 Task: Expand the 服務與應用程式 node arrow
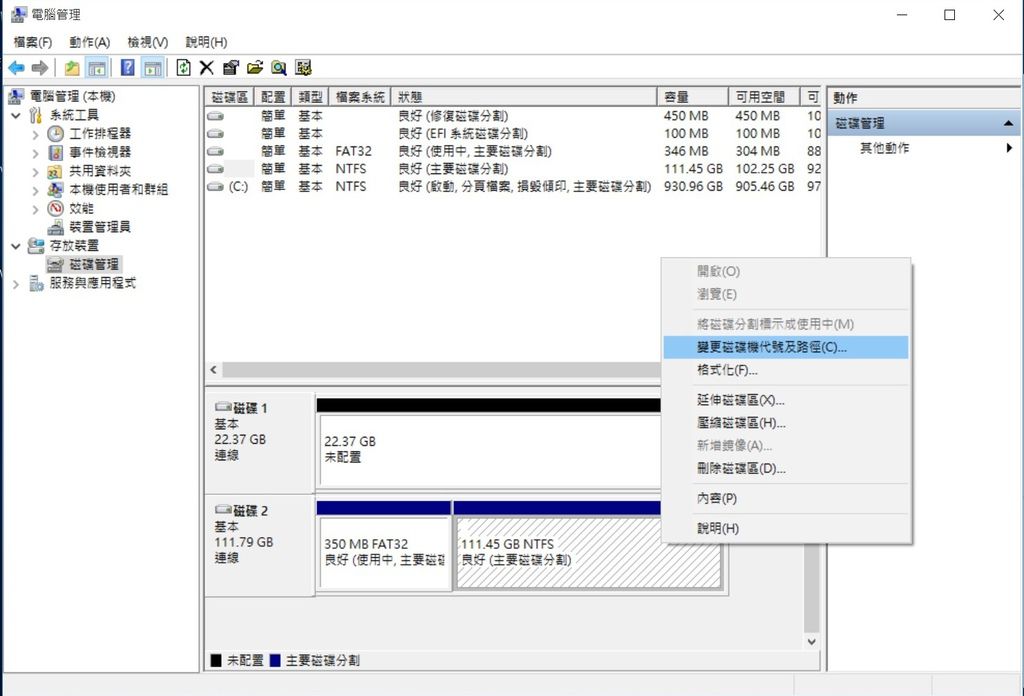16,284
